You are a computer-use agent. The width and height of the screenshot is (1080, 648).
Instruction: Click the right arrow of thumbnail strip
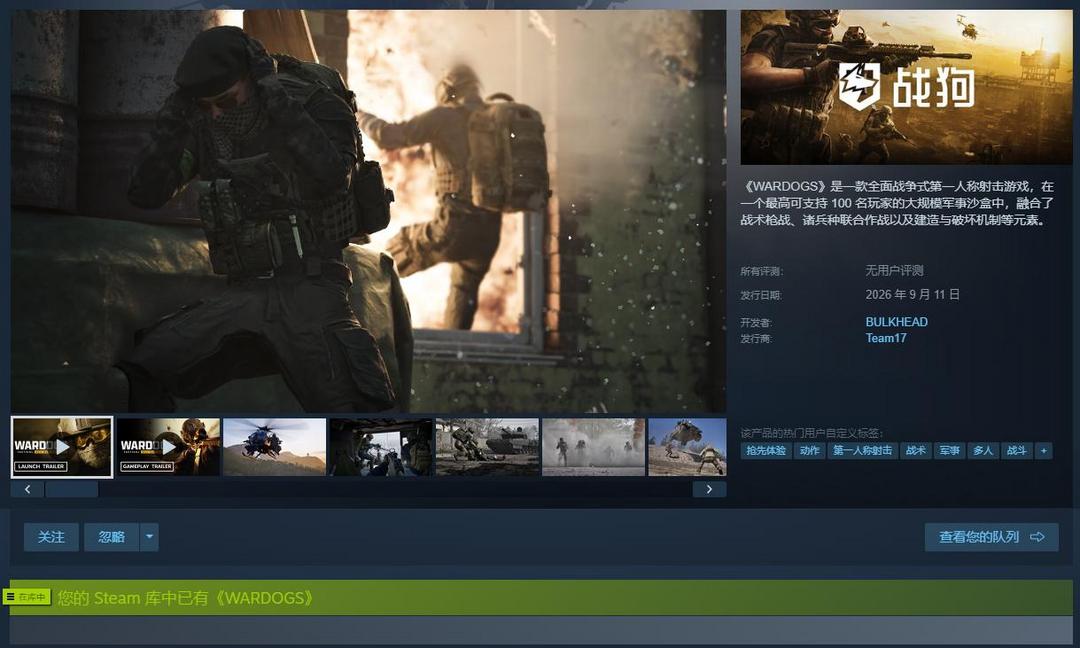pos(709,489)
